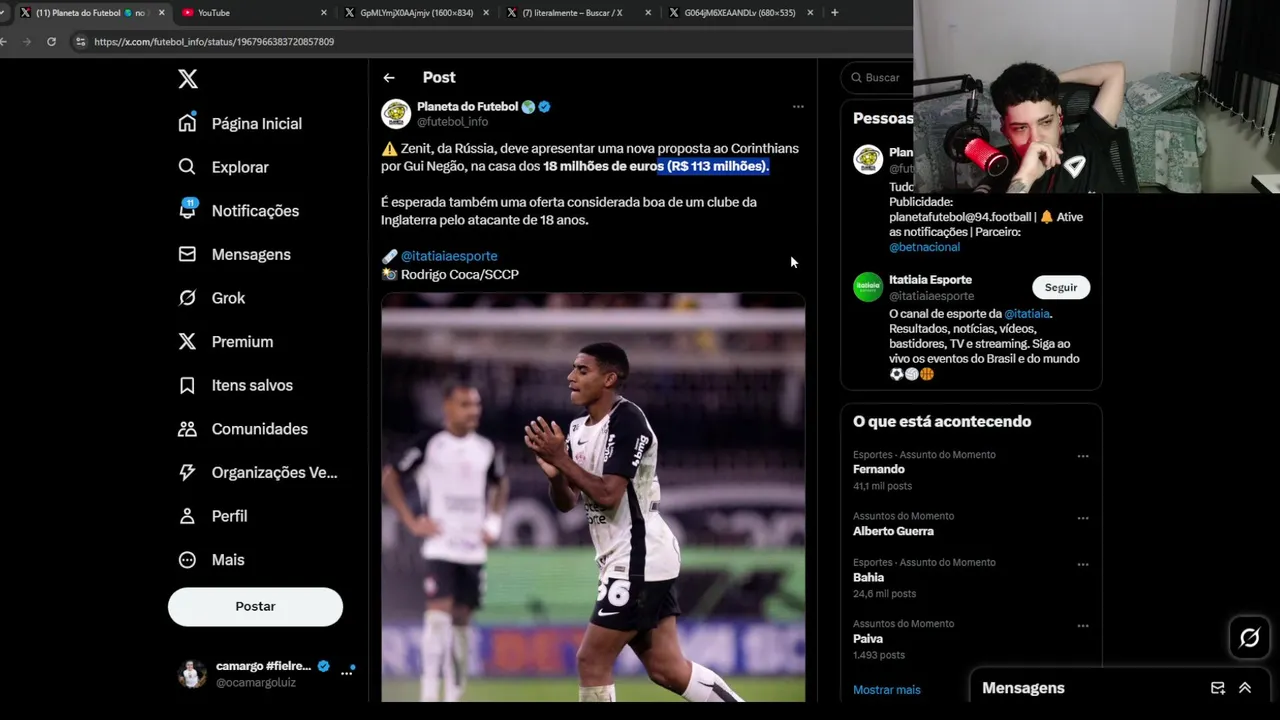The image size is (1280, 720).
Task: Click the Postar button
Action: 255,606
